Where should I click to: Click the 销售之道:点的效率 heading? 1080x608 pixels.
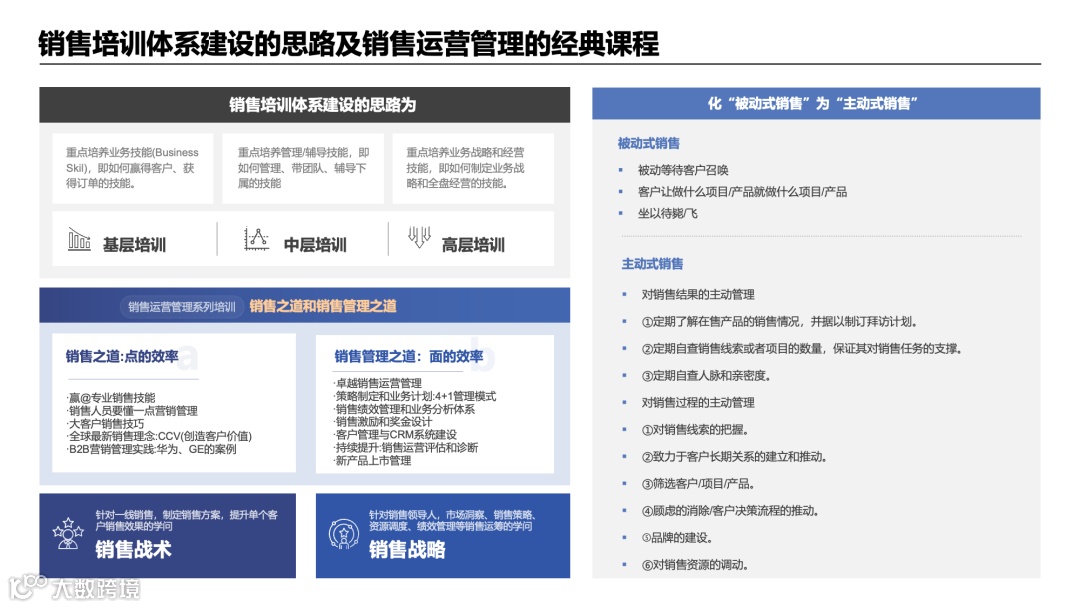[122, 356]
